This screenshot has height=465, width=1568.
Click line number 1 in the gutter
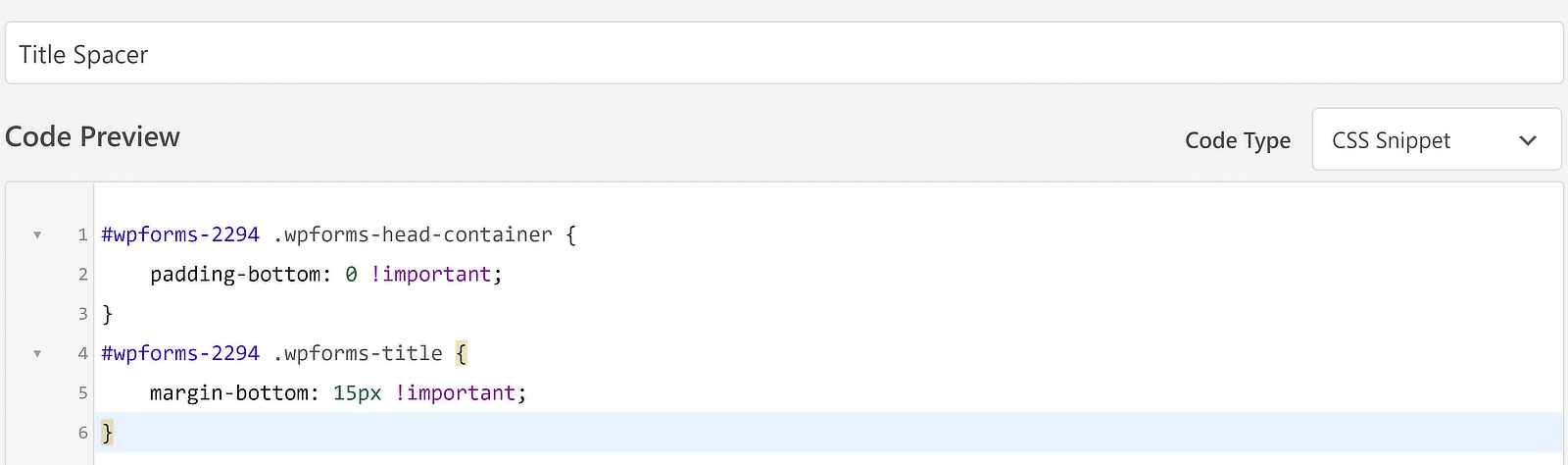pos(83,235)
